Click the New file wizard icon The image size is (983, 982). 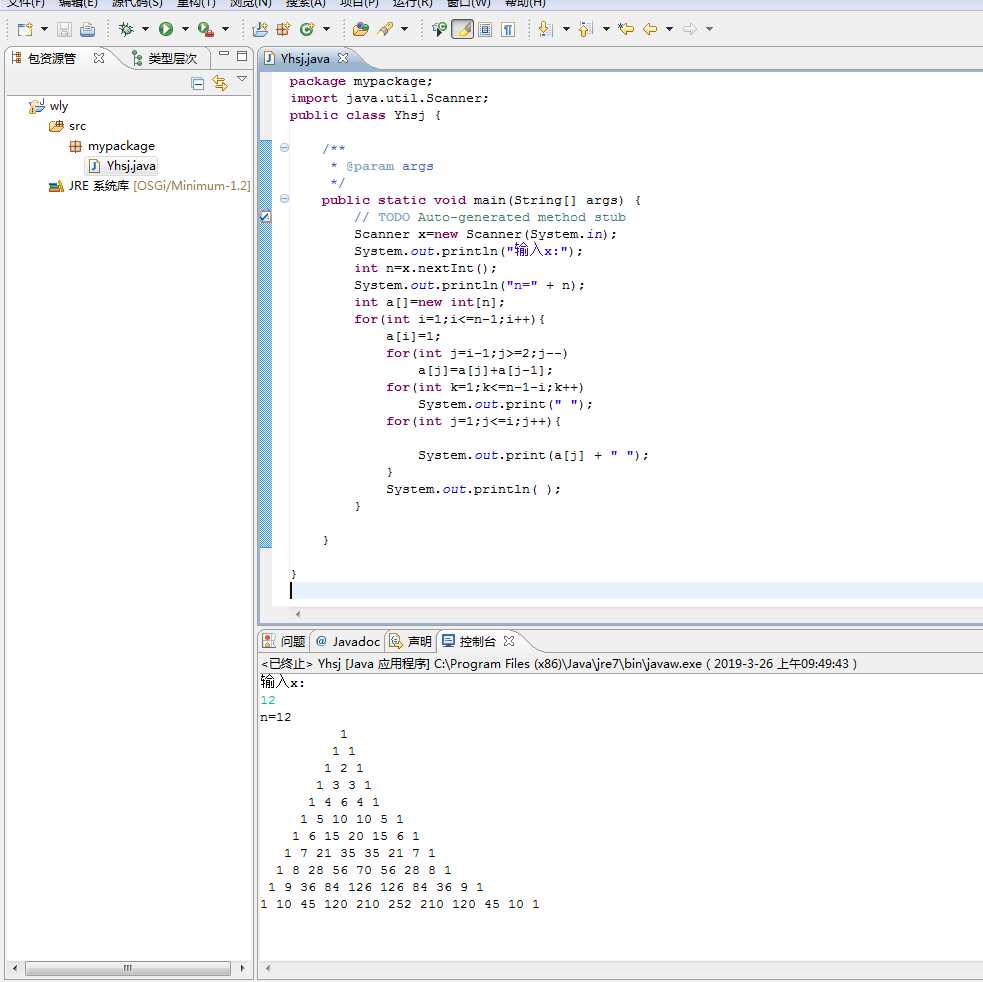pos(25,29)
